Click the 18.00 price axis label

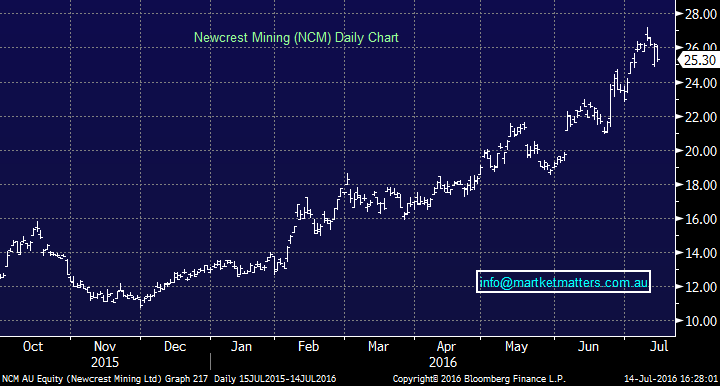click(701, 185)
